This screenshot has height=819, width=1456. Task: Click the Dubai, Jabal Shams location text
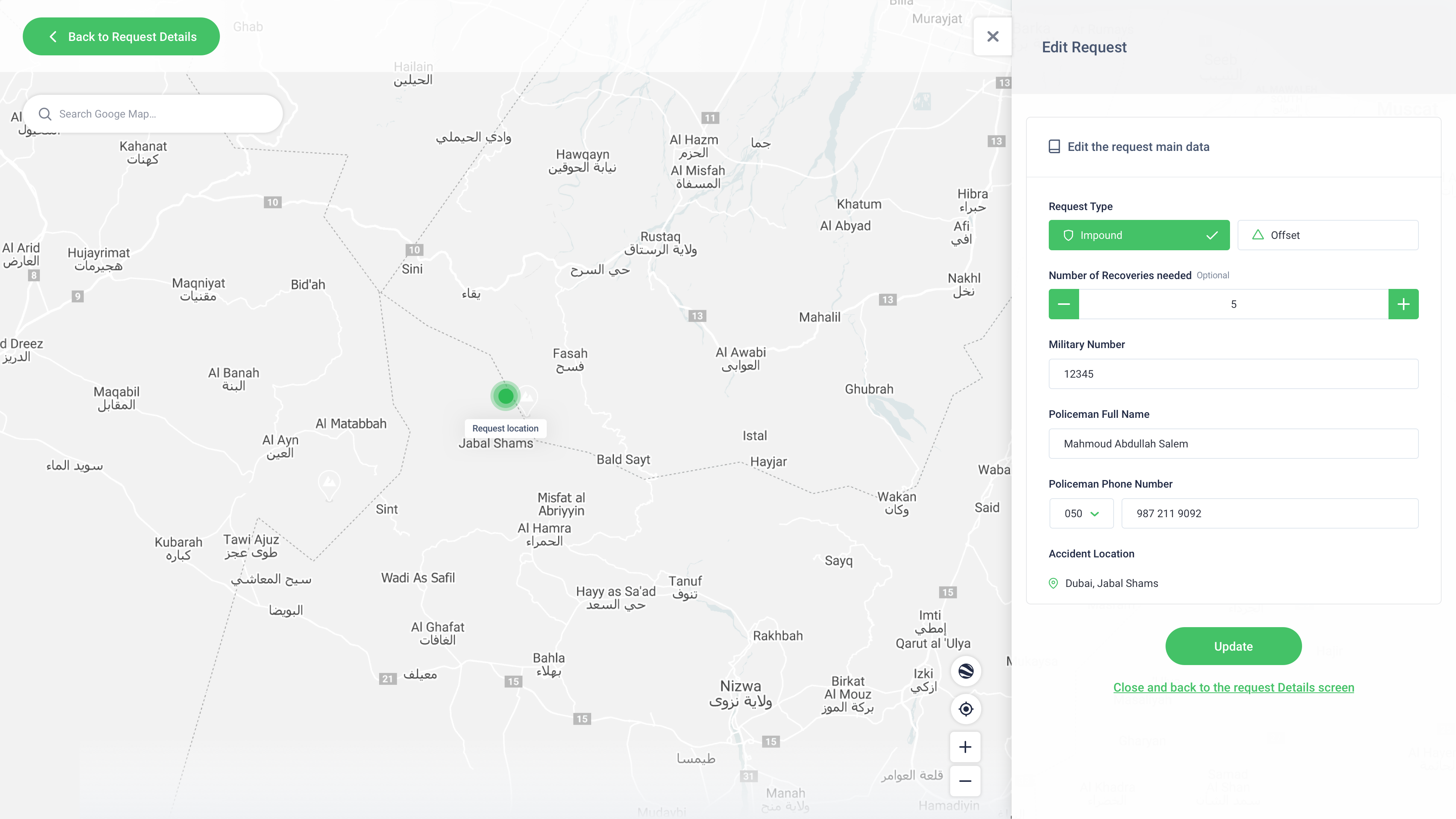click(1111, 583)
